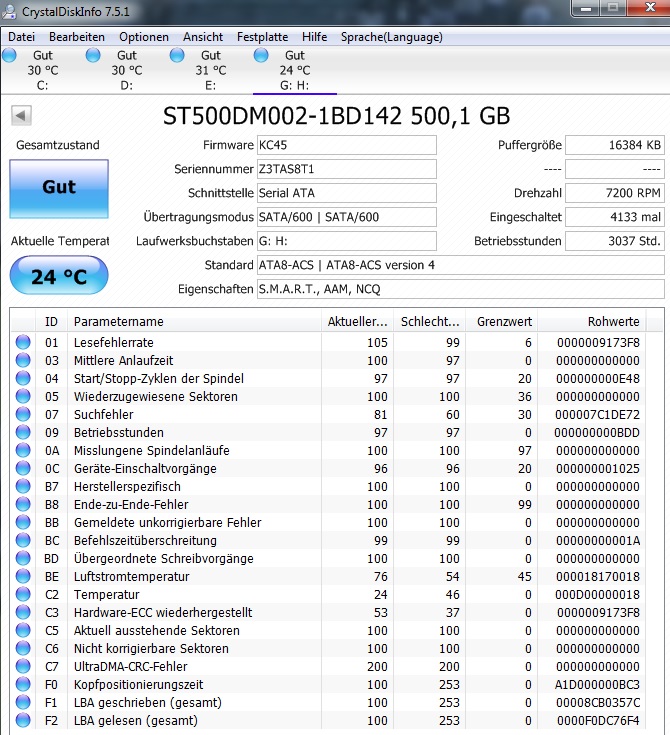
Task: Click status orb for Suchfehler row
Action: click(23, 414)
